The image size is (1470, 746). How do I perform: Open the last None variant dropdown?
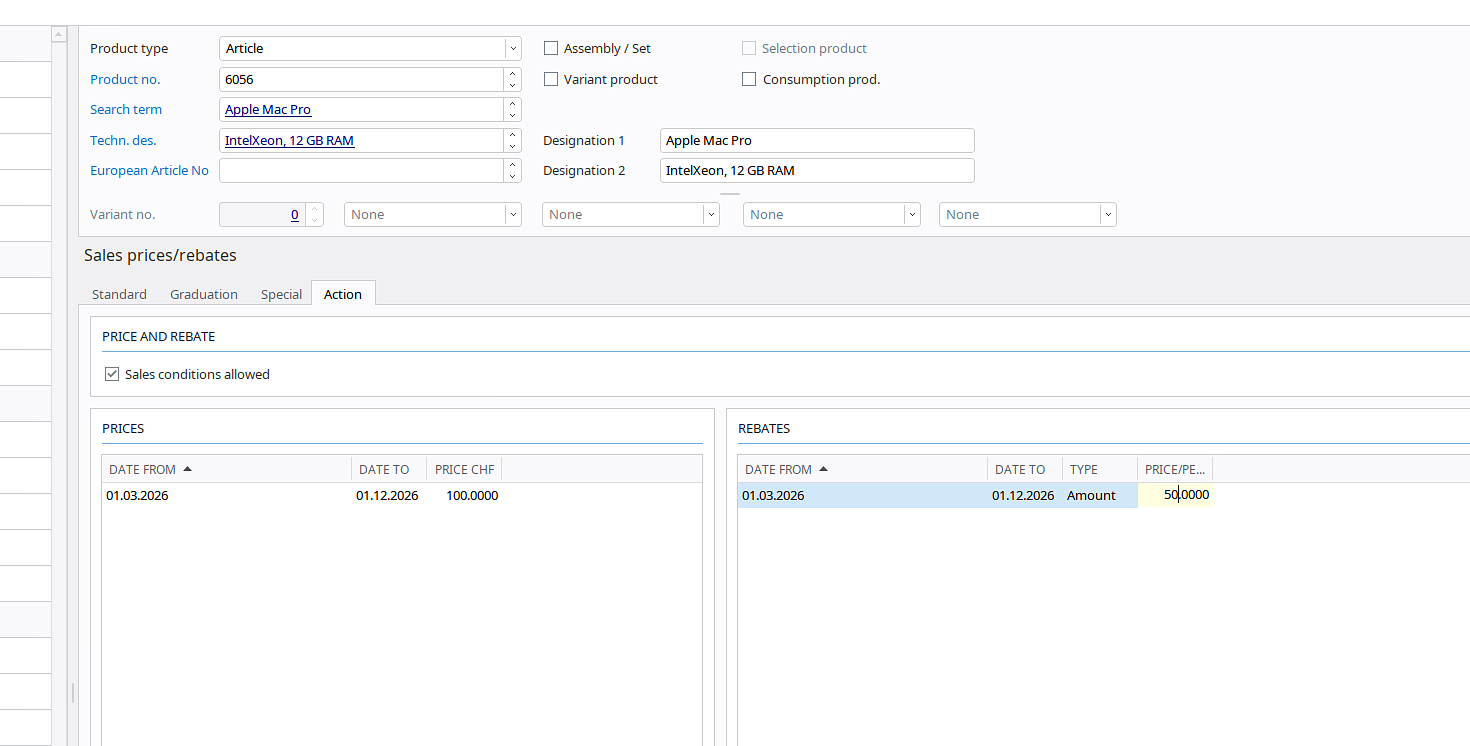point(1107,214)
